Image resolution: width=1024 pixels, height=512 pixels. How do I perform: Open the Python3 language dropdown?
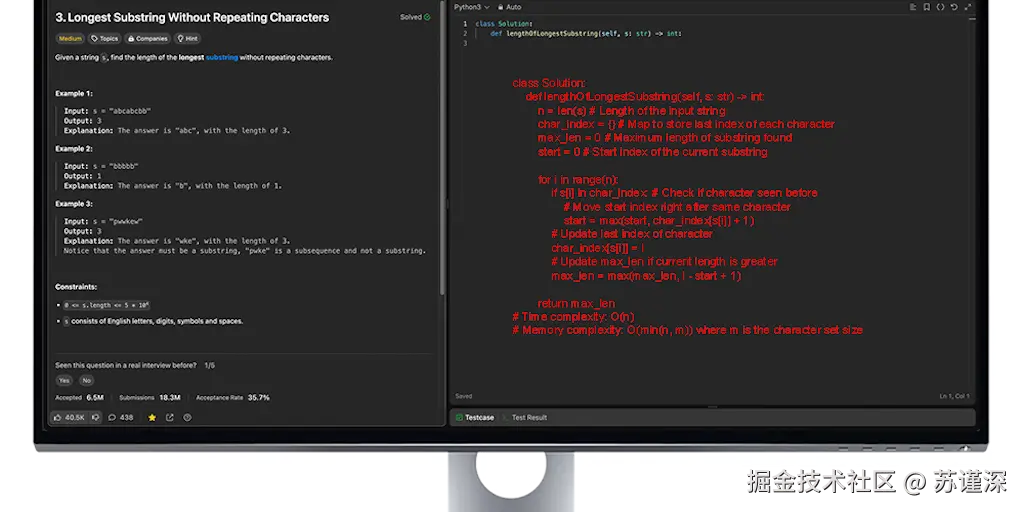[x=472, y=7]
